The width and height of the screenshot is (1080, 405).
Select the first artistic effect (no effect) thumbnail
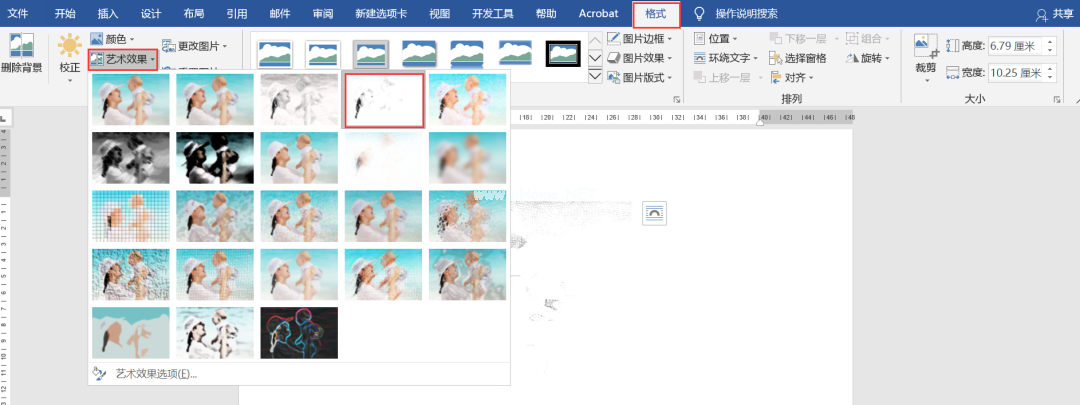click(131, 100)
